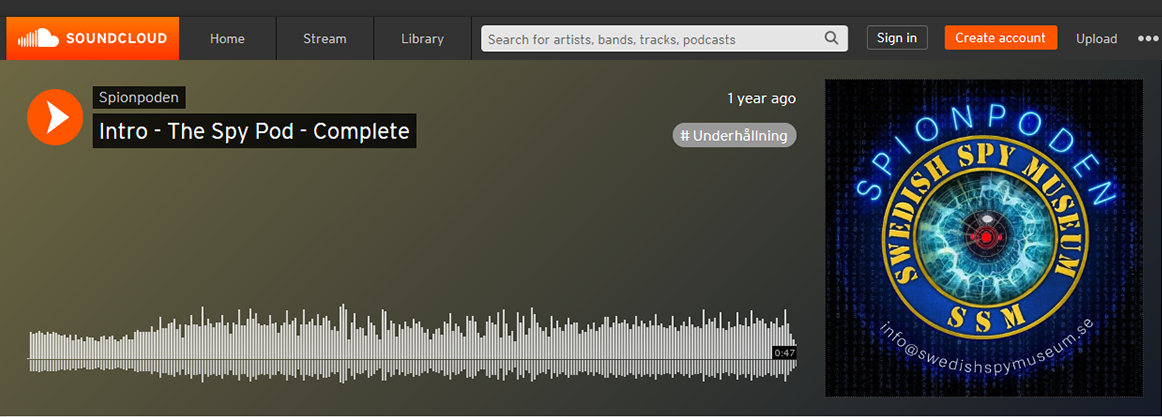The height and width of the screenshot is (417, 1162).
Task: Open the Stream tab
Action: click(x=325, y=39)
